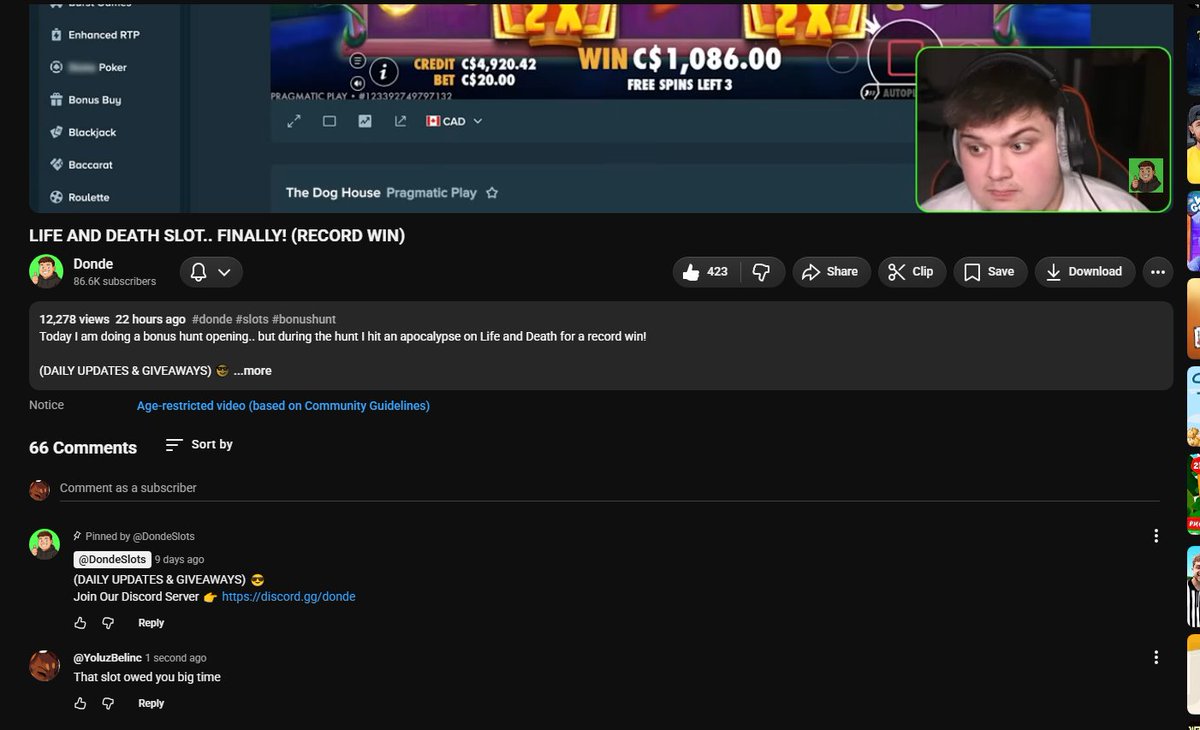Click the #slots hashtag

click(x=252, y=320)
